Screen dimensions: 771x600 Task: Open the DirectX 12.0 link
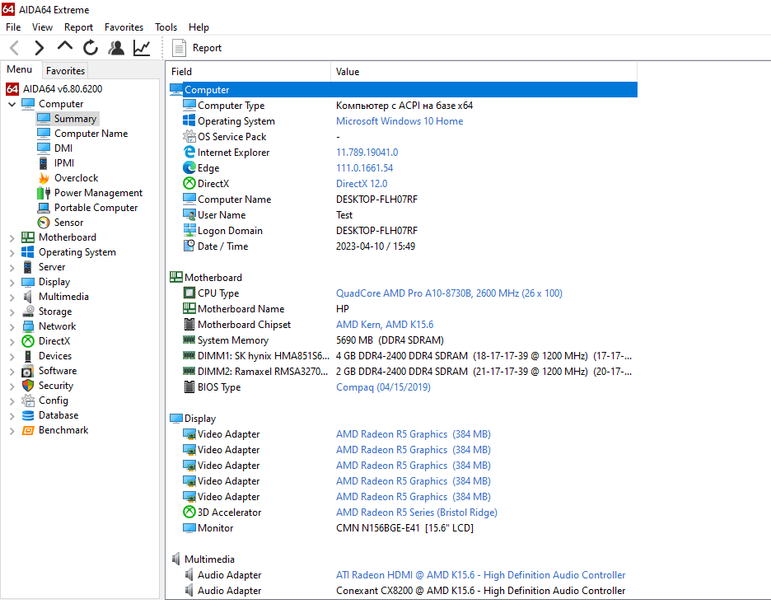(361, 183)
